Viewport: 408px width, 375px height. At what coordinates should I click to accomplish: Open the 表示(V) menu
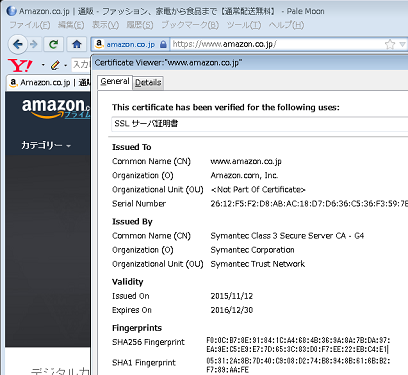click(105, 25)
